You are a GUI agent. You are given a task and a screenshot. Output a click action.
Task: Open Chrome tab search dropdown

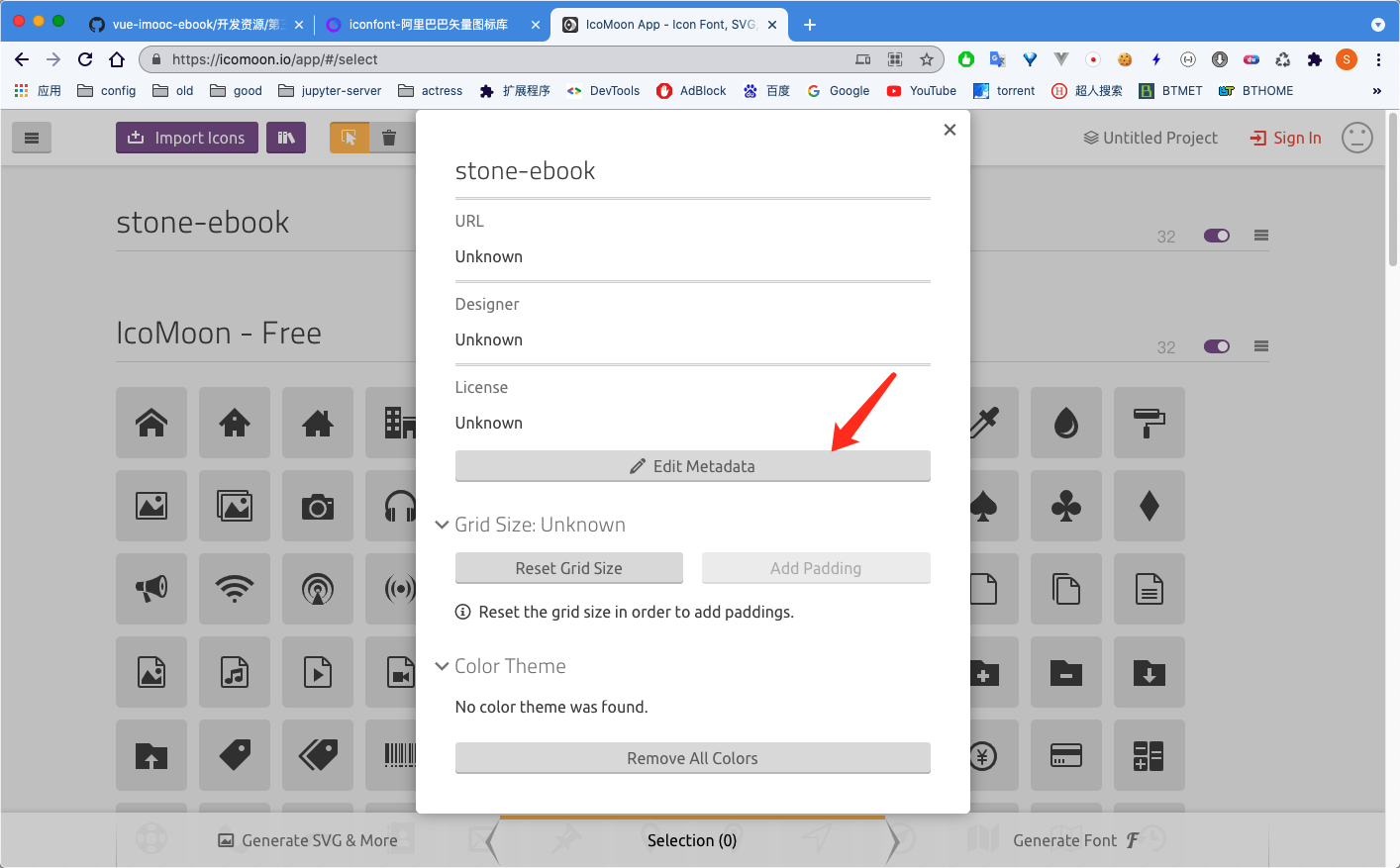pyautogui.click(x=1378, y=25)
